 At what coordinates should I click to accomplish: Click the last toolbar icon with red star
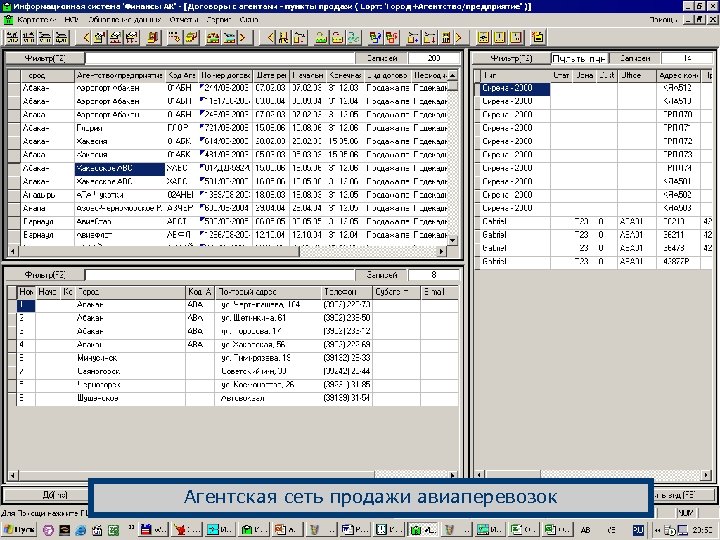click(x=538, y=38)
